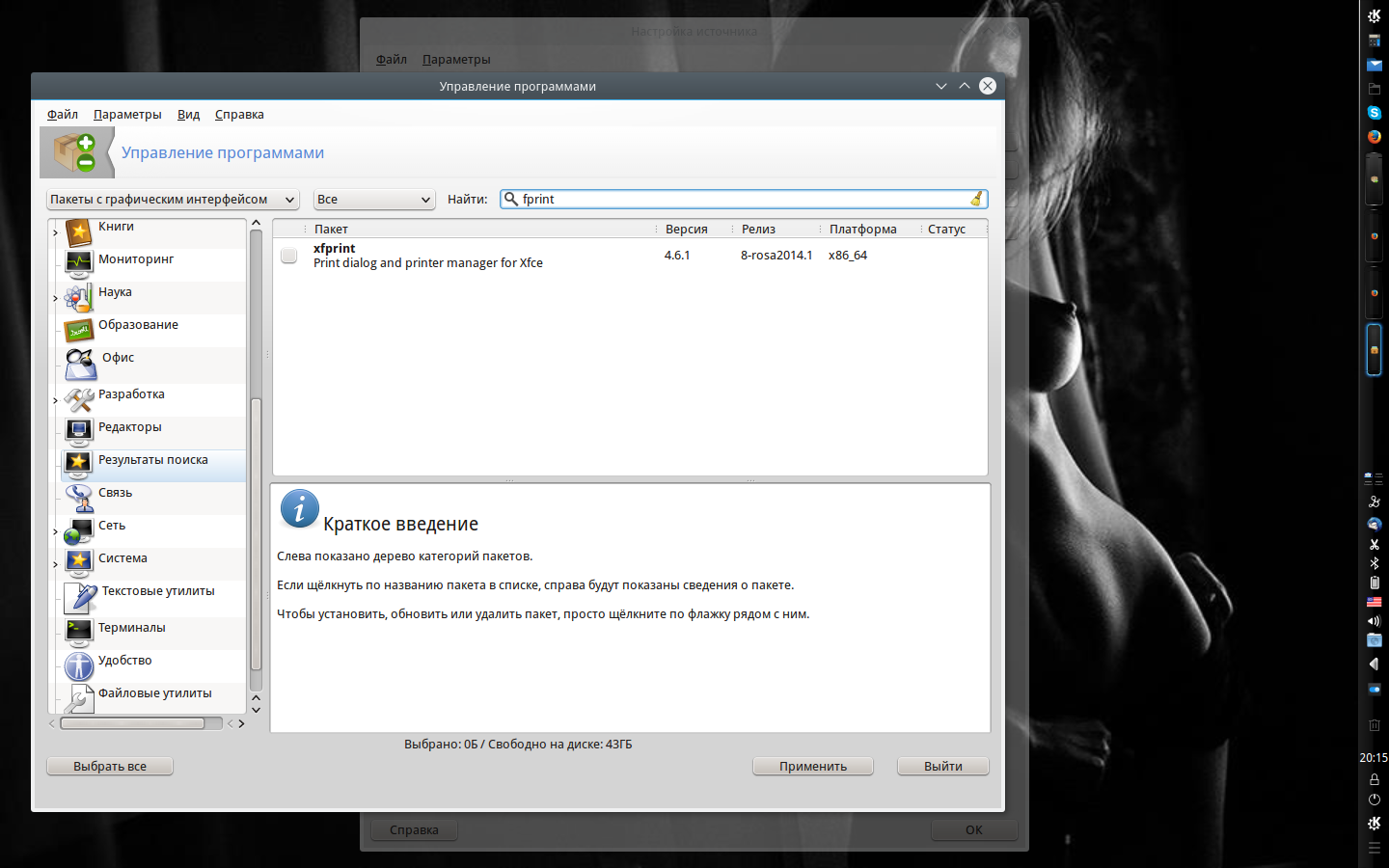Click the magnifier icon in the search box

coord(511,199)
